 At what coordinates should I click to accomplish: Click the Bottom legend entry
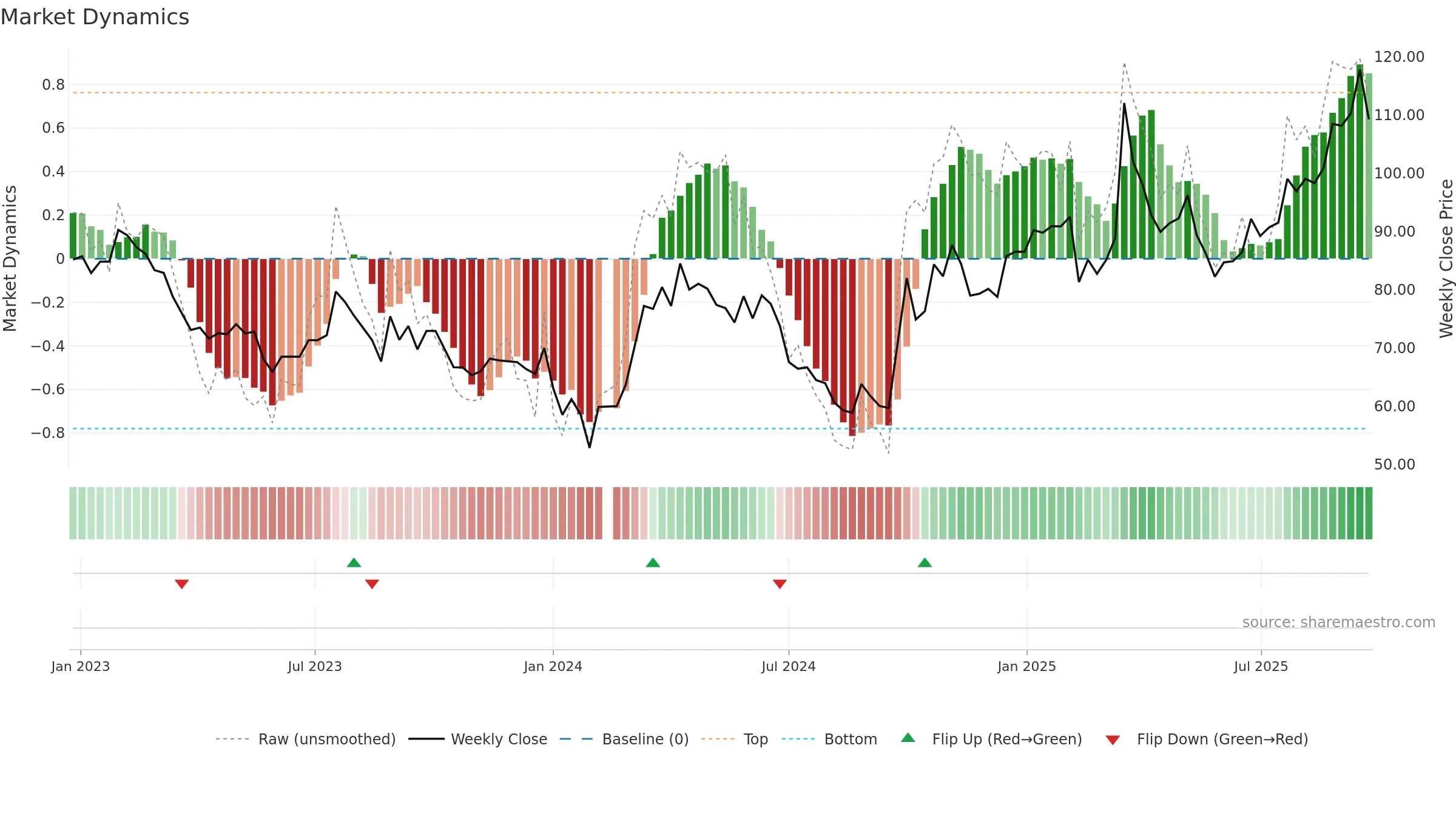(x=829, y=739)
